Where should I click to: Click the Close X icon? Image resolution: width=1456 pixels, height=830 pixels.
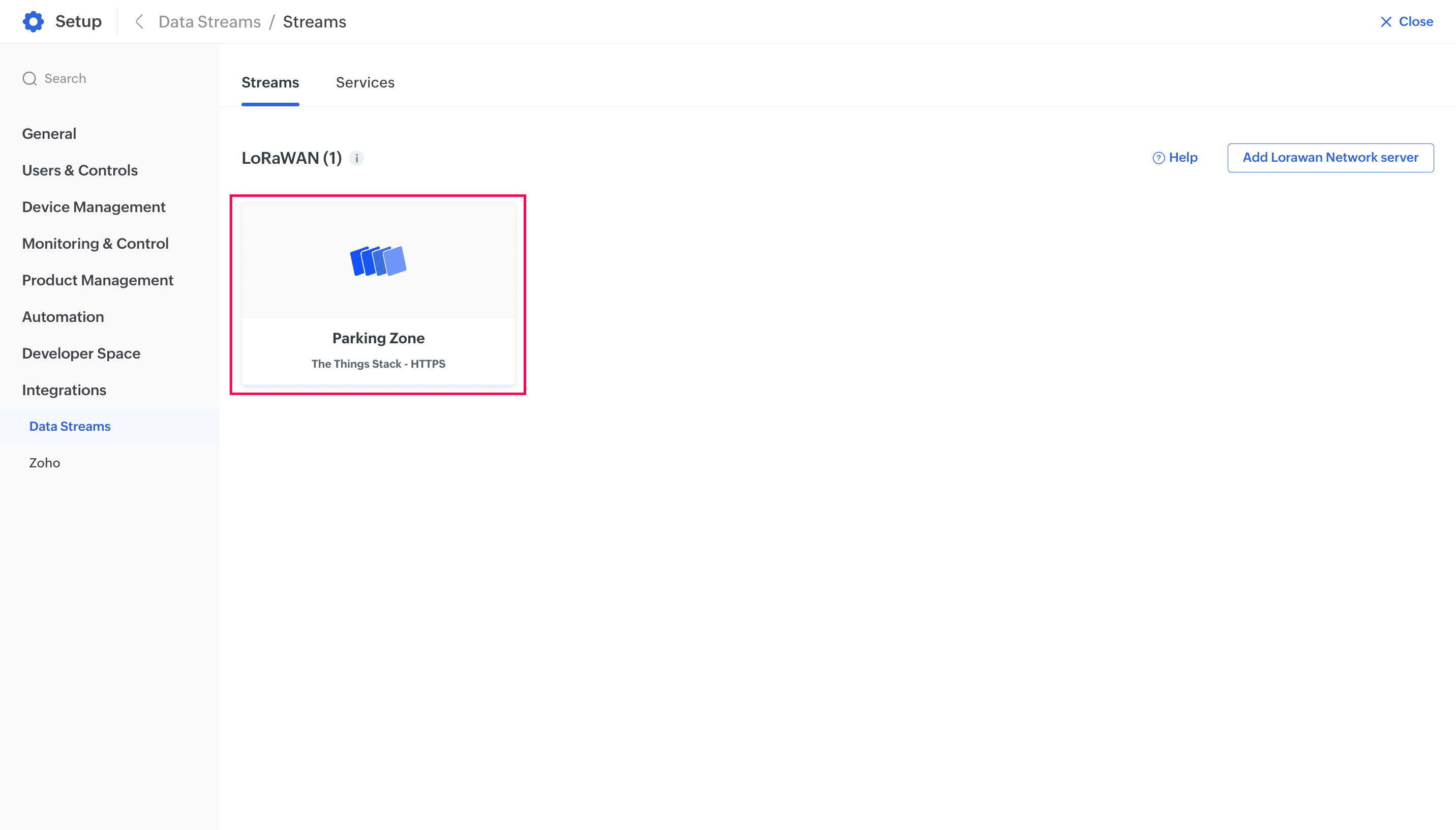coord(1386,22)
